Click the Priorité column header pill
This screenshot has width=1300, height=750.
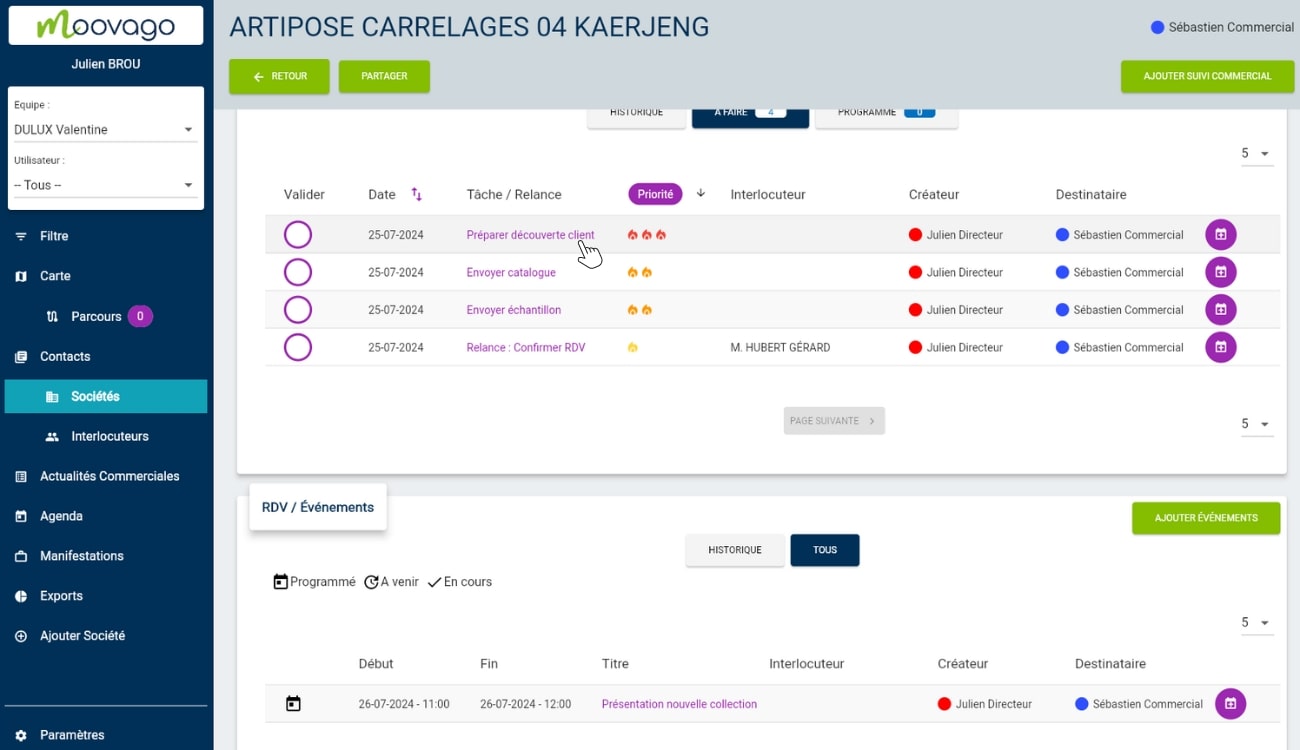tap(655, 194)
